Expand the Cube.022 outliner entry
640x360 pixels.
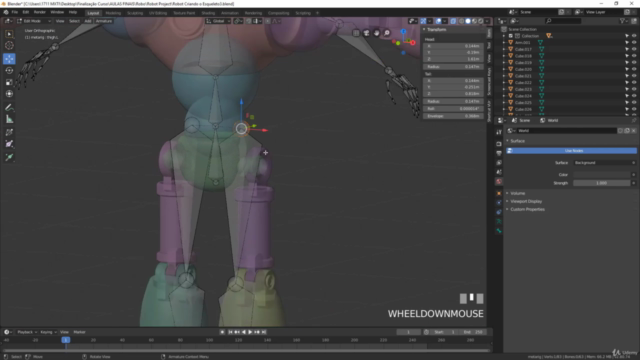click(504, 82)
